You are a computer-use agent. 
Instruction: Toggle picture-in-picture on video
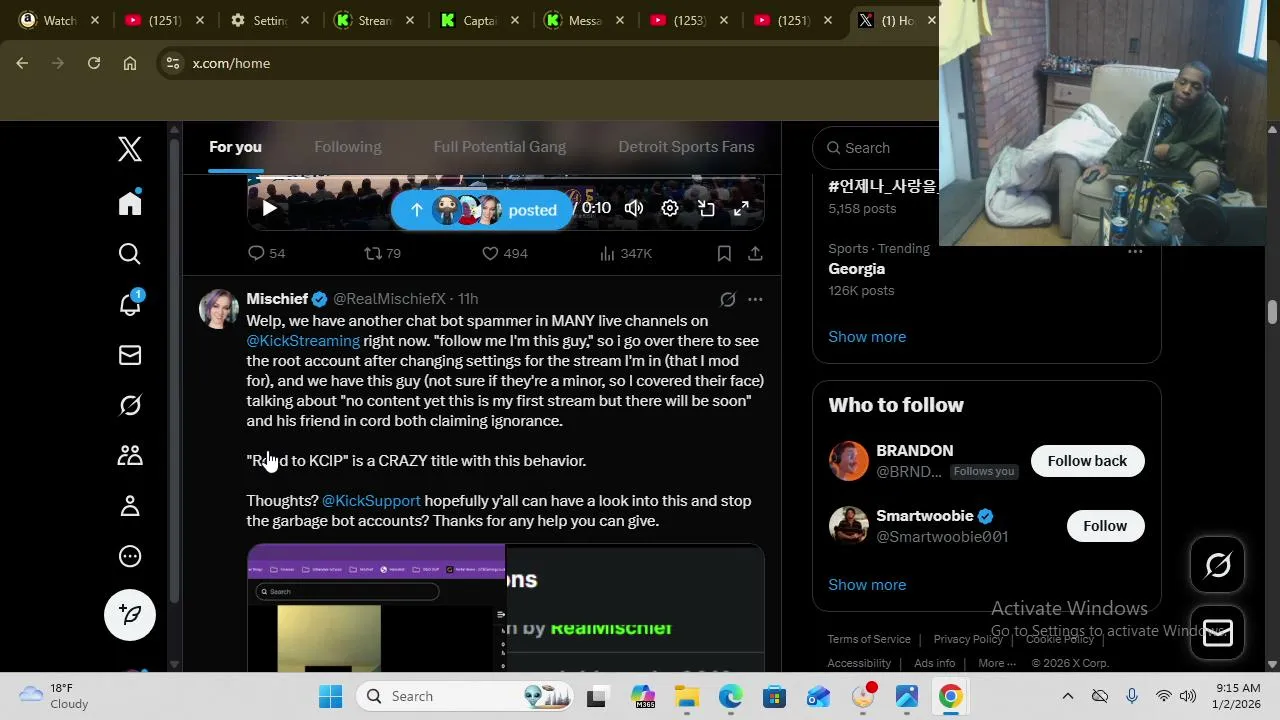coord(706,208)
